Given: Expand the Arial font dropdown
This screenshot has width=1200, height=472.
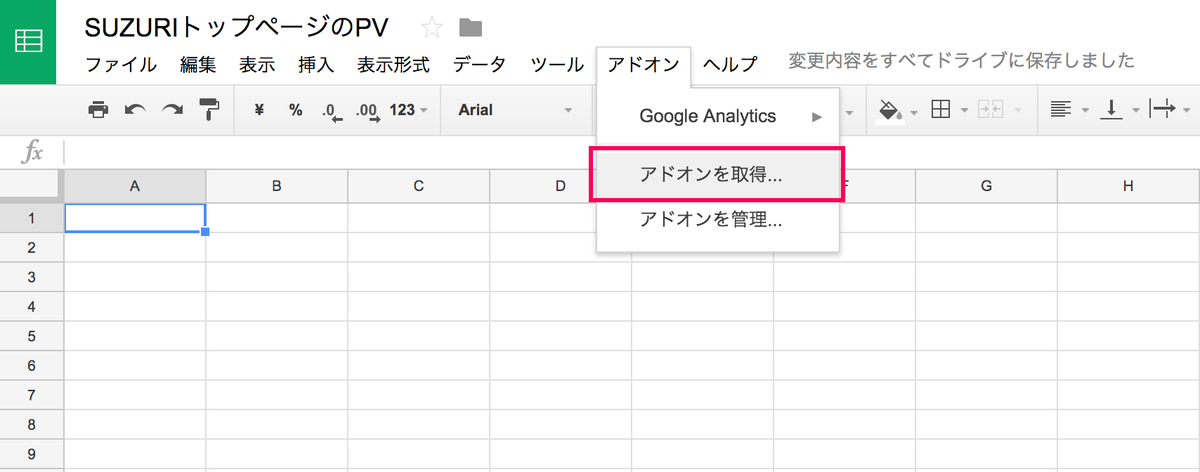Looking at the screenshot, I should coord(516,110).
